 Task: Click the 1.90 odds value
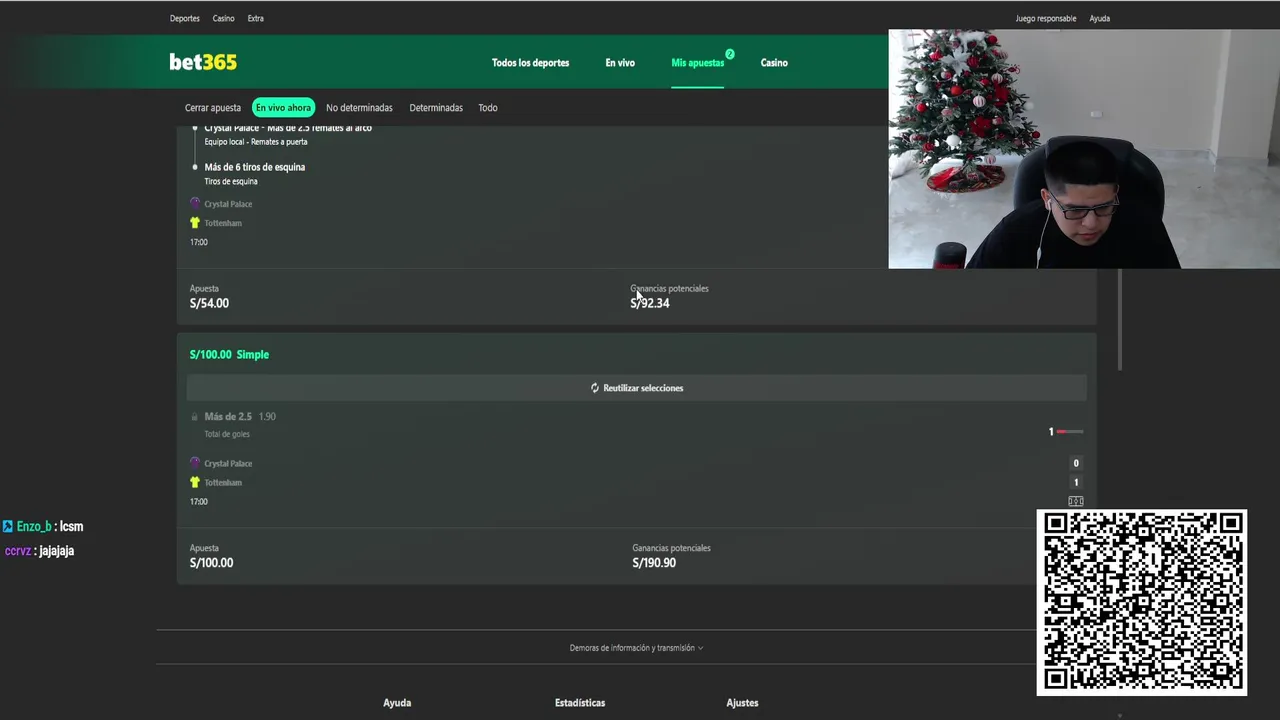[267, 416]
